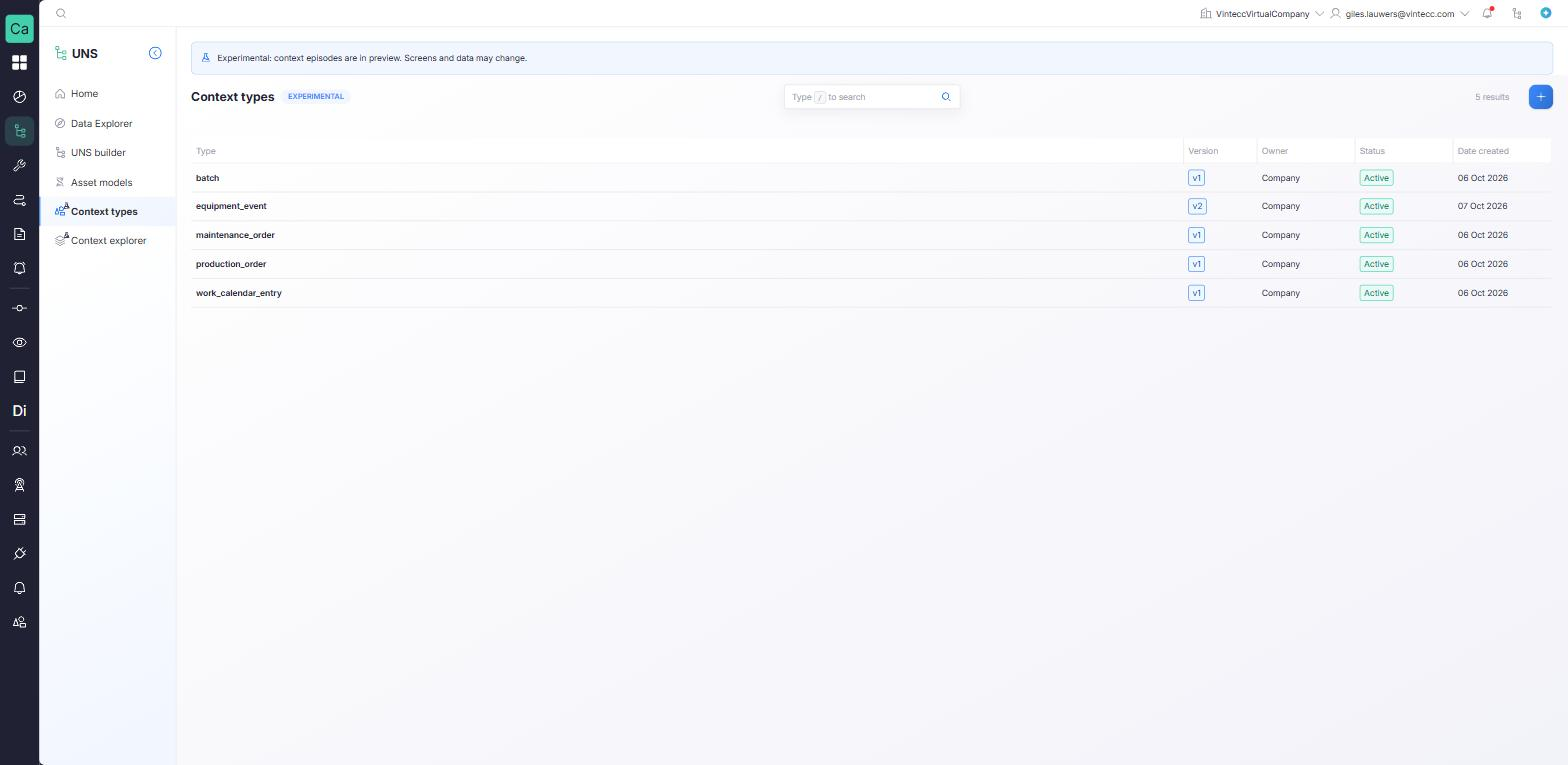Image resolution: width=1568 pixels, height=765 pixels.
Task: Open the giles.lauwers@vintecc.com user menu
Action: (x=1399, y=14)
